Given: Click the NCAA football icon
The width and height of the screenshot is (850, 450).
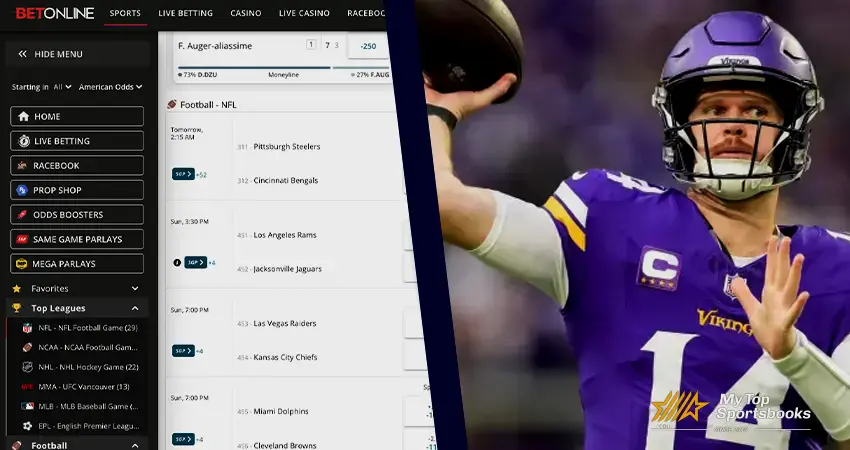Looking at the screenshot, I should [27, 348].
